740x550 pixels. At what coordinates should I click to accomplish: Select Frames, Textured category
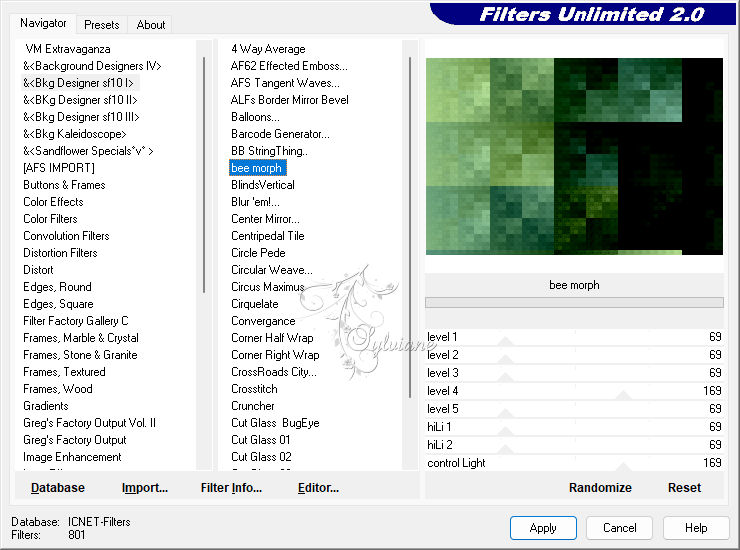tap(64, 372)
